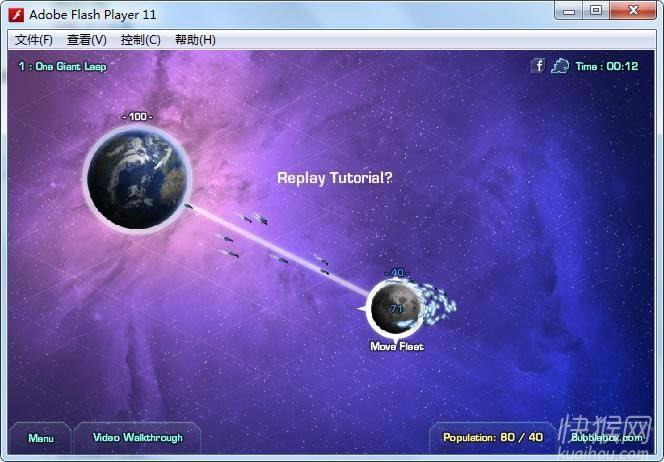This screenshot has height=462, width=664.
Task: Click the Adobe Flash Player title bar icon
Action: point(16,15)
